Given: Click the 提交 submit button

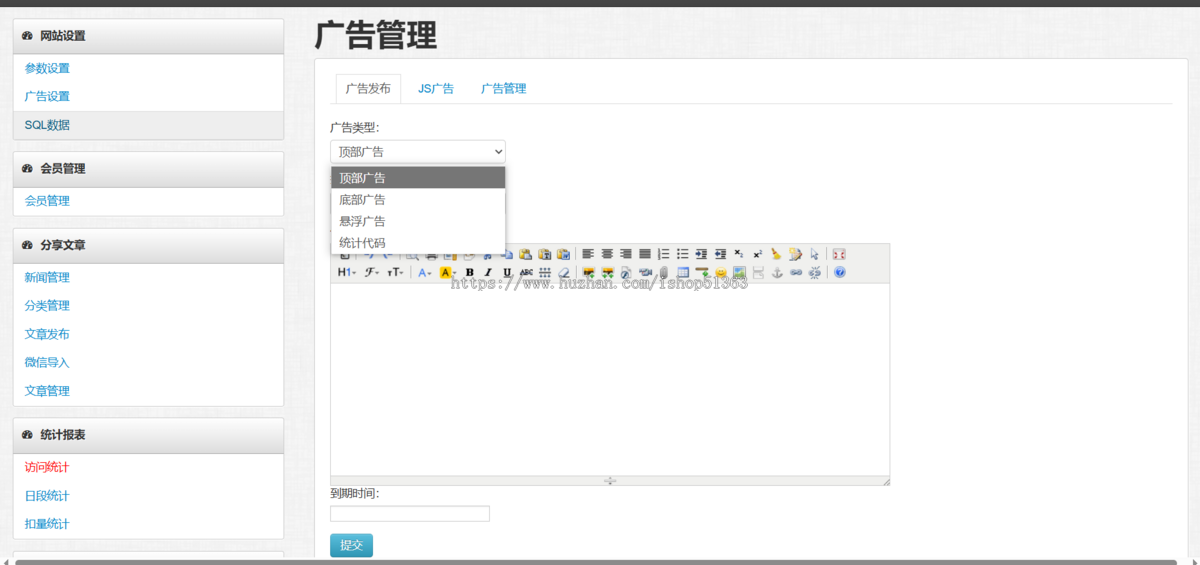Looking at the screenshot, I should (x=351, y=545).
